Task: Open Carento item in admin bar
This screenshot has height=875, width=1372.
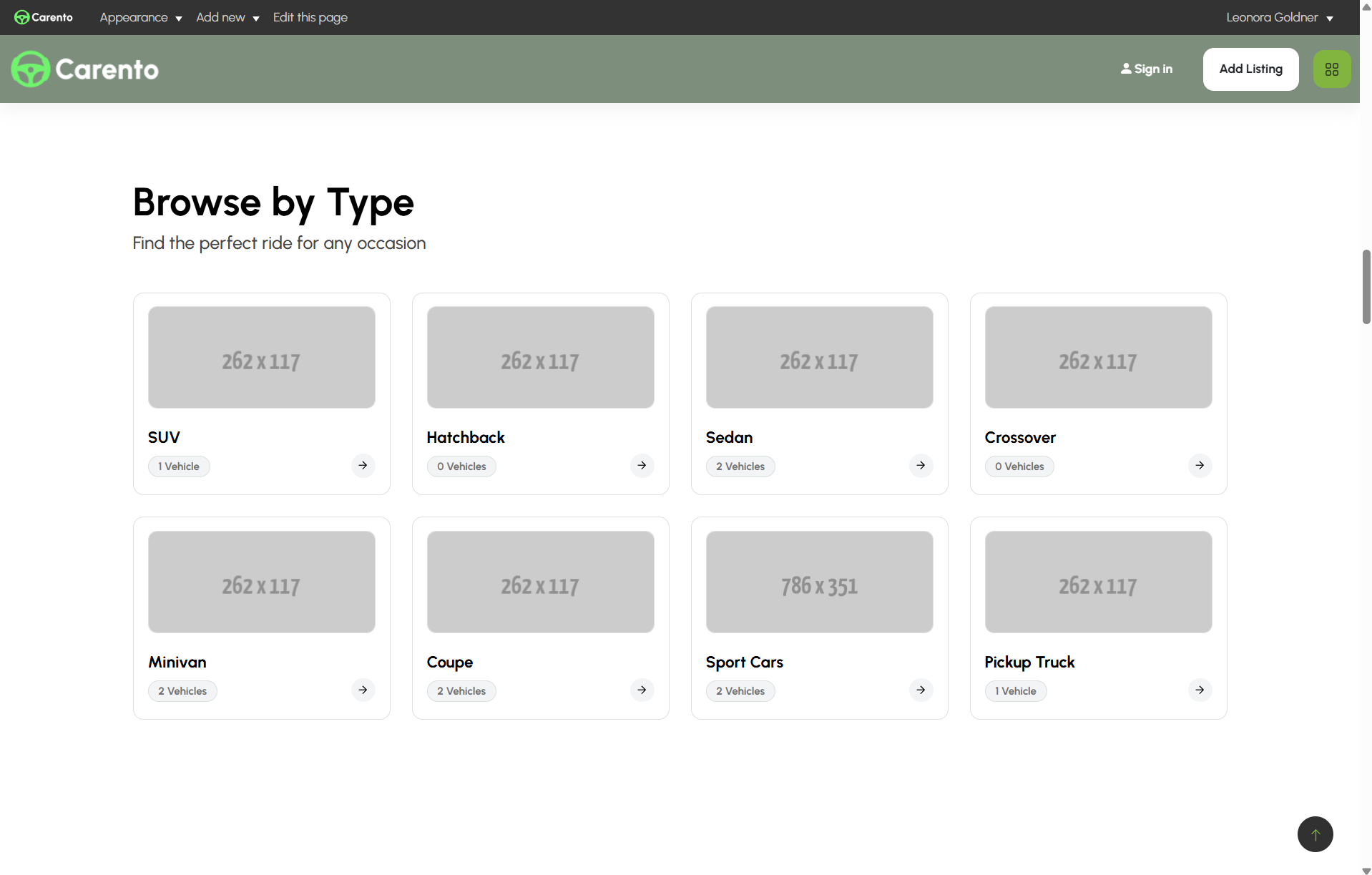Action: coord(44,17)
